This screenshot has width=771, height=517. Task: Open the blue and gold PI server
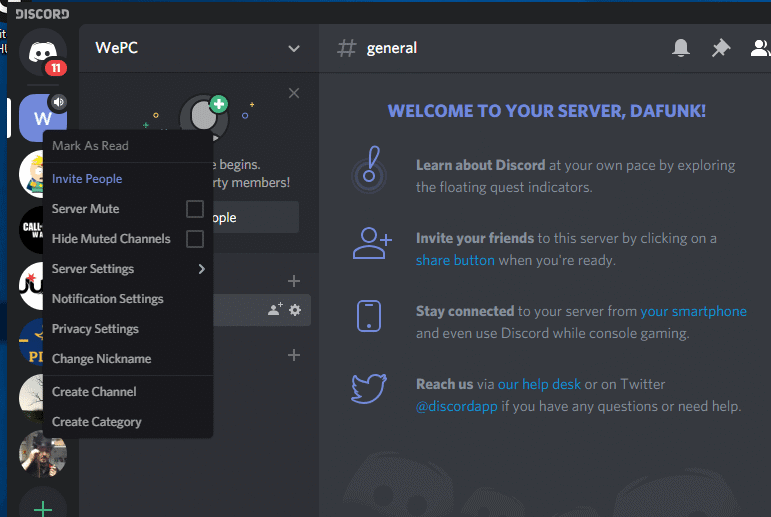coord(31,342)
